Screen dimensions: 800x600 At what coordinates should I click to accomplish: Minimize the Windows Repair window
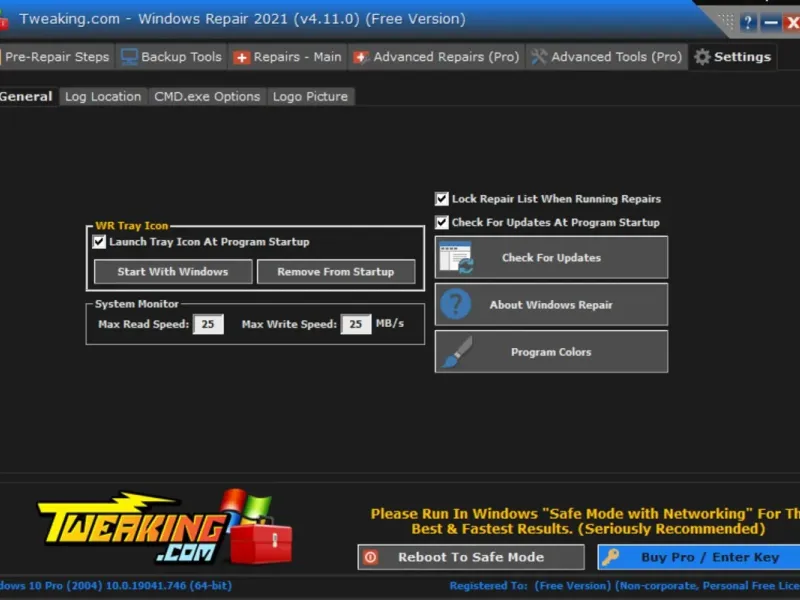click(x=771, y=22)
